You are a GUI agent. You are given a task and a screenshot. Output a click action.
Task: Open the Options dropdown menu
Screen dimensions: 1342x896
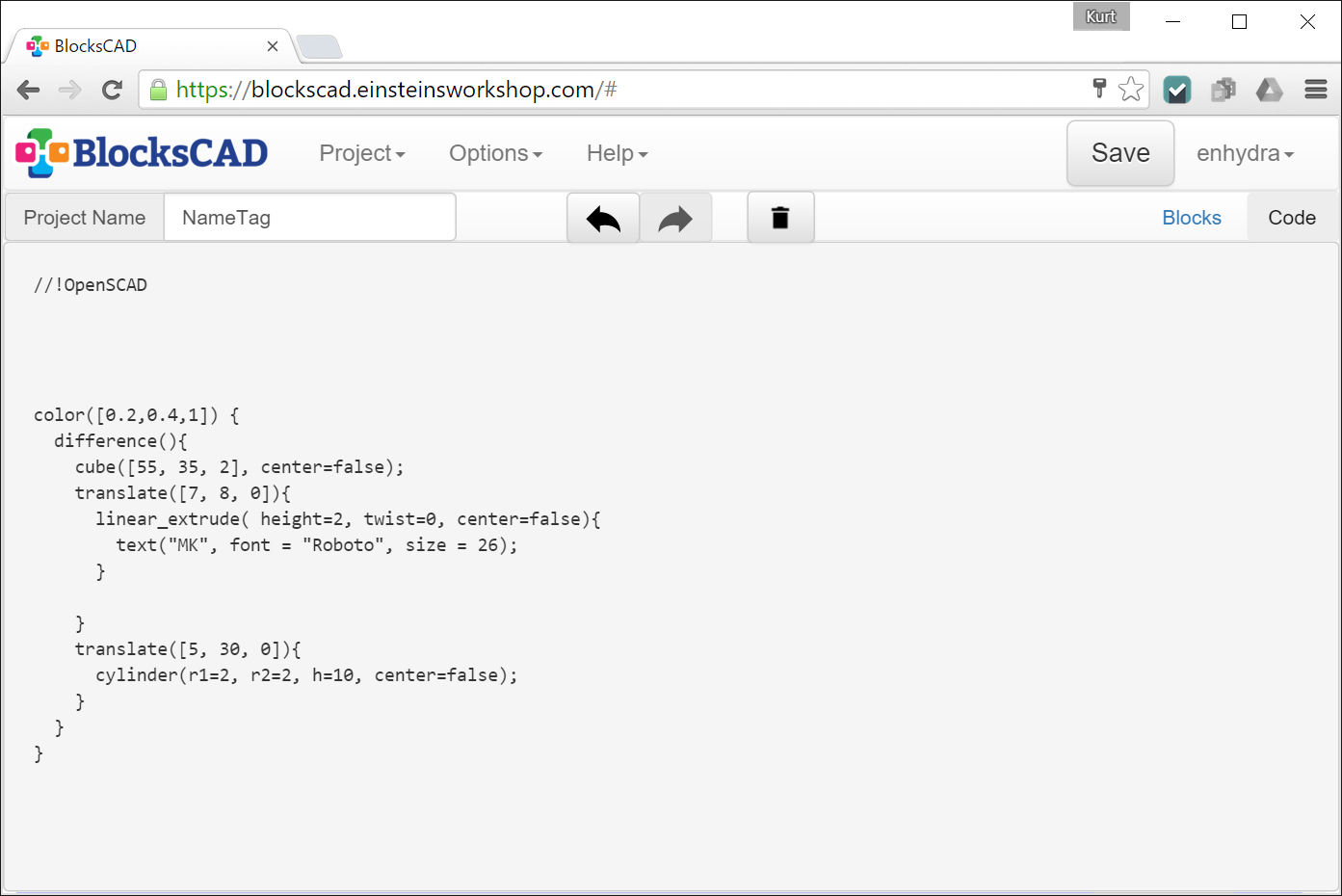click(x=495, y=152)
